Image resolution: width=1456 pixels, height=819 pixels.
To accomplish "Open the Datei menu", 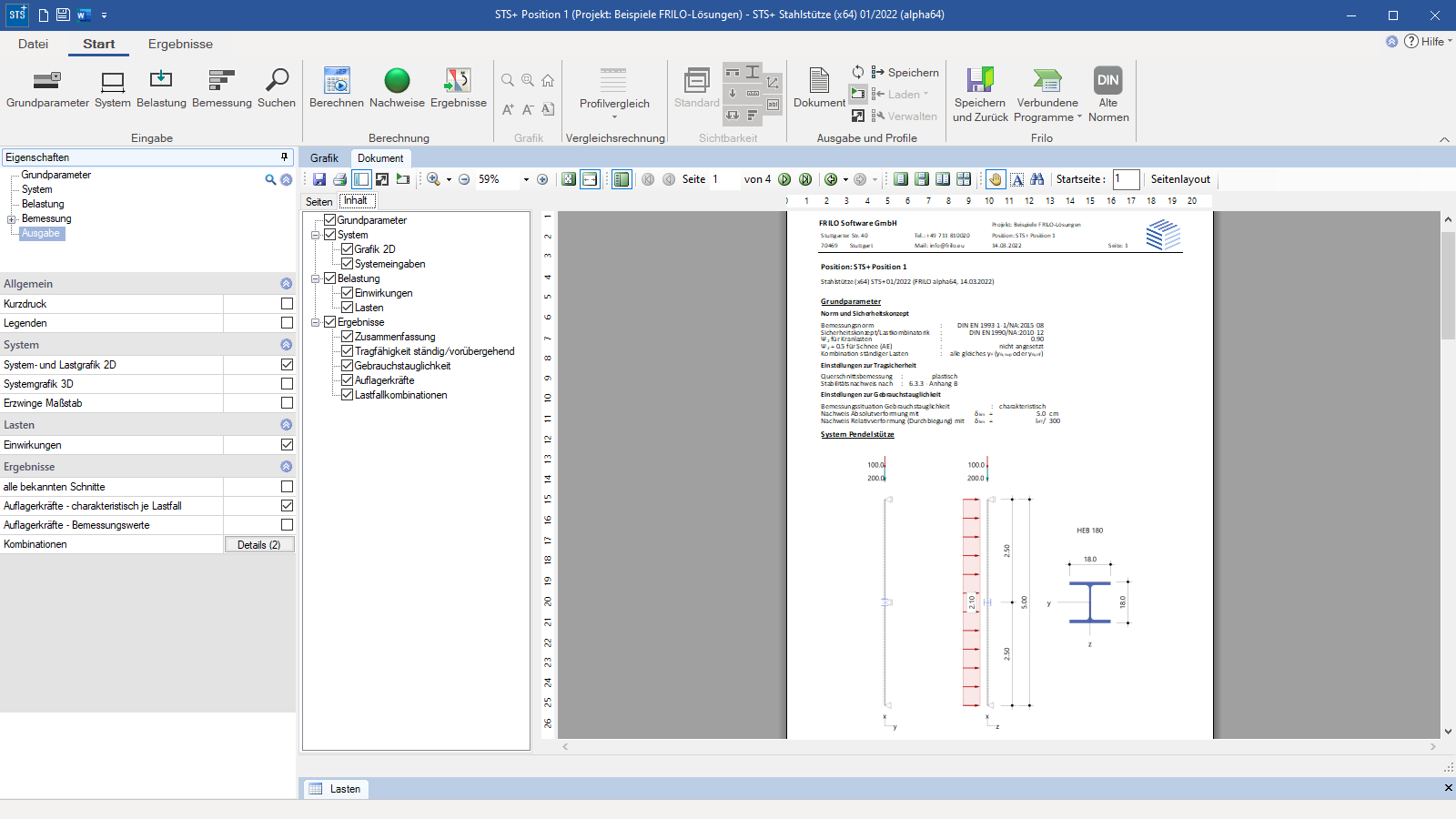I will 33,44.
